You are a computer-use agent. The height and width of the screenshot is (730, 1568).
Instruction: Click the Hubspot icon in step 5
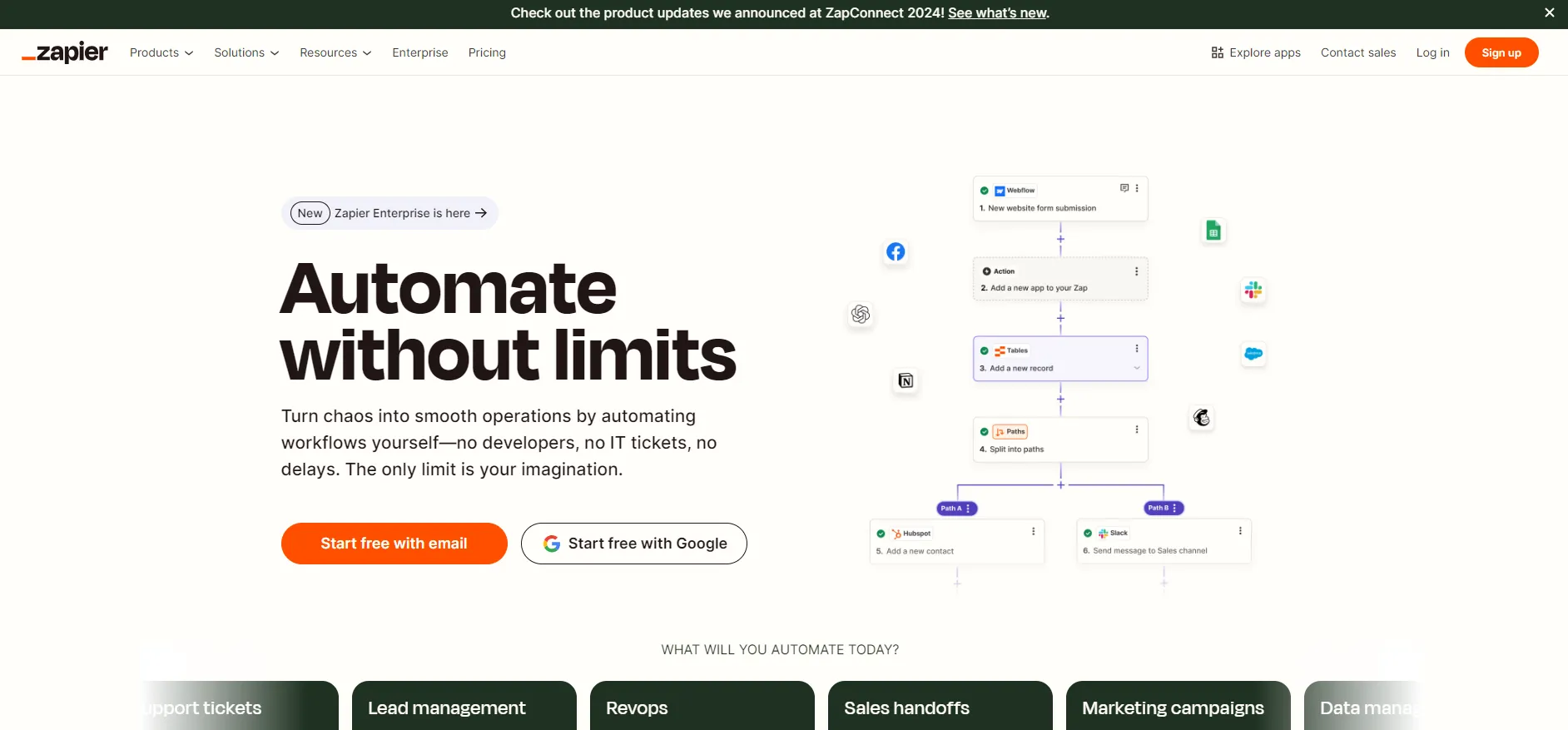[x=896, y=534]
